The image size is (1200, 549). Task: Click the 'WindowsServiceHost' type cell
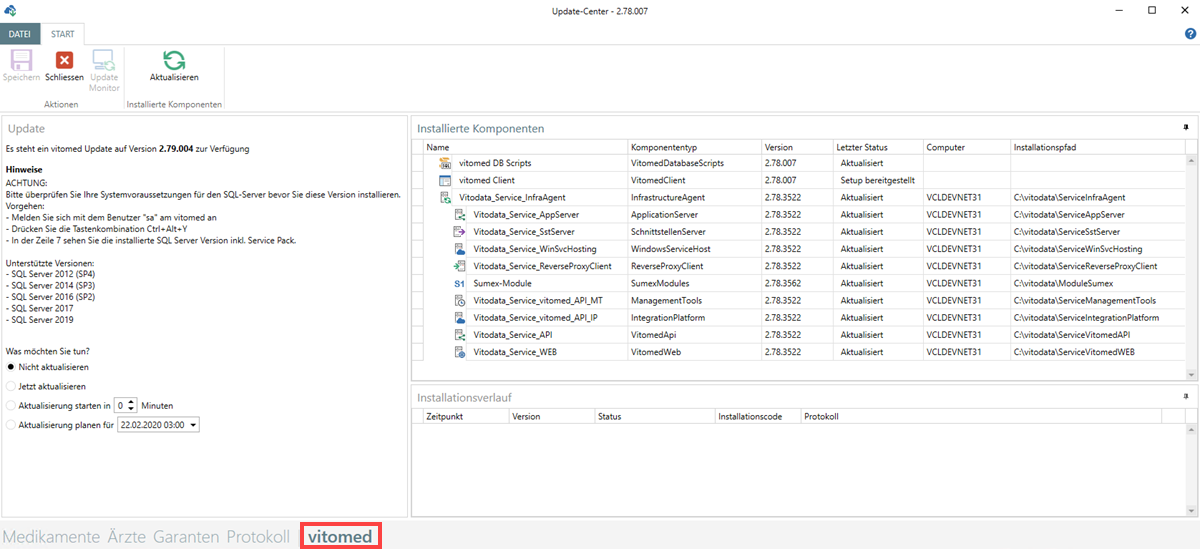694,249
